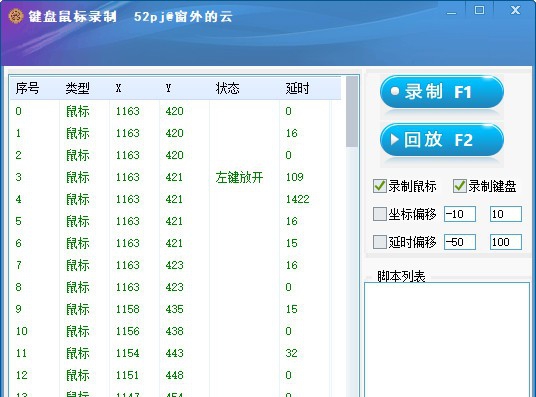Click Y value 443 in row 11
This screenshot has height=397, width=536.
point(175,353)
